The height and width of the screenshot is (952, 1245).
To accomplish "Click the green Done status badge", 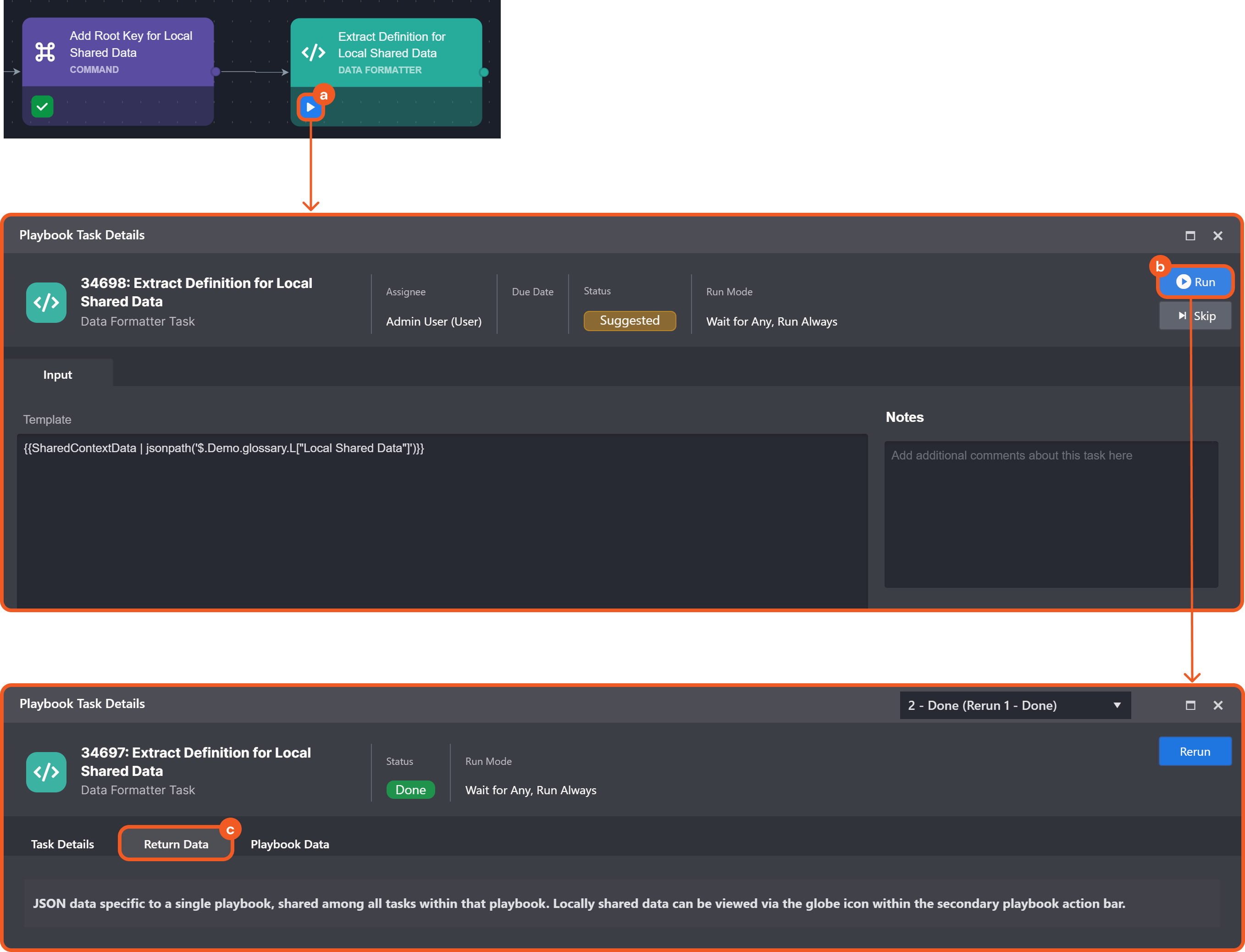I will 410,790.
